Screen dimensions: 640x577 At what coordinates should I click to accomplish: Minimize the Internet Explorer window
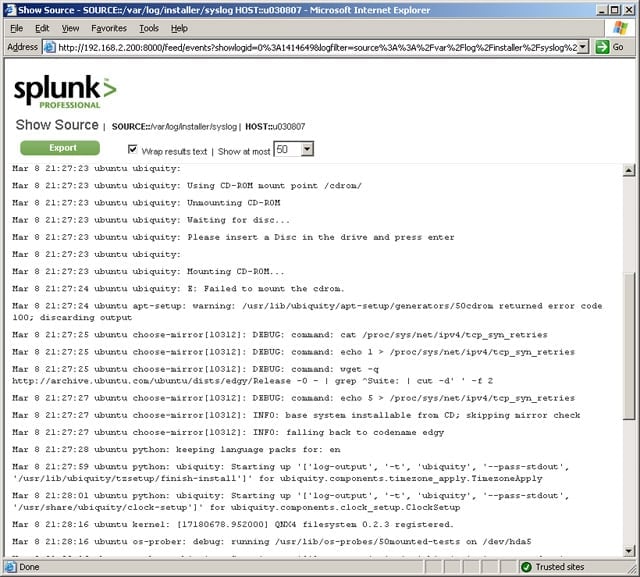click(x=601, y=10)
